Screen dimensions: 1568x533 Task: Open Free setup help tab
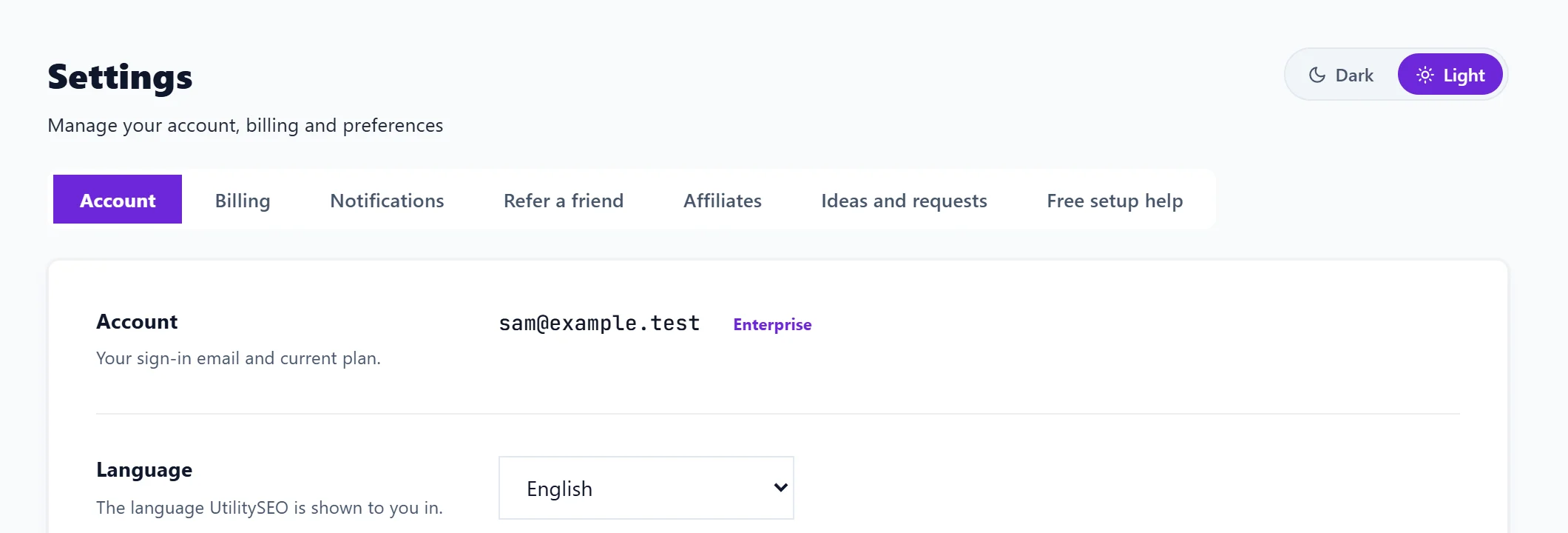coord(1115,200)
